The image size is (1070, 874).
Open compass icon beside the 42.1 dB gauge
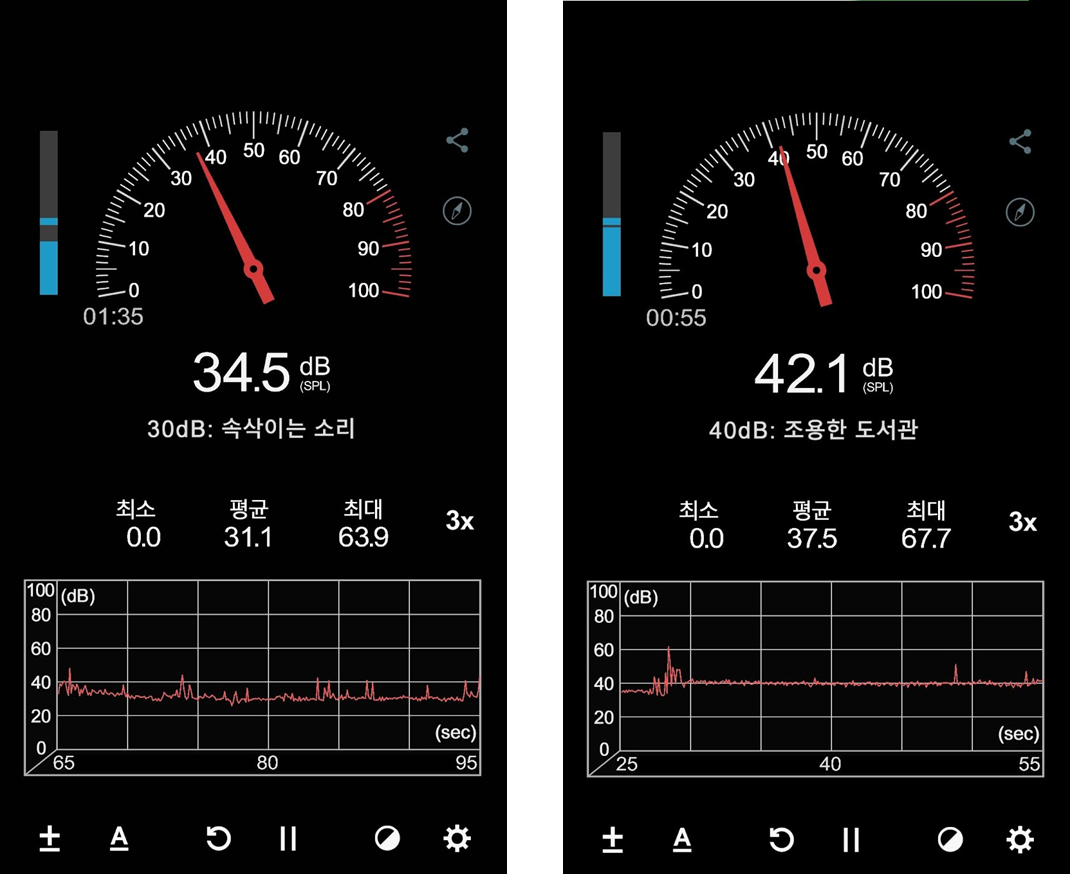[1019, 212]
